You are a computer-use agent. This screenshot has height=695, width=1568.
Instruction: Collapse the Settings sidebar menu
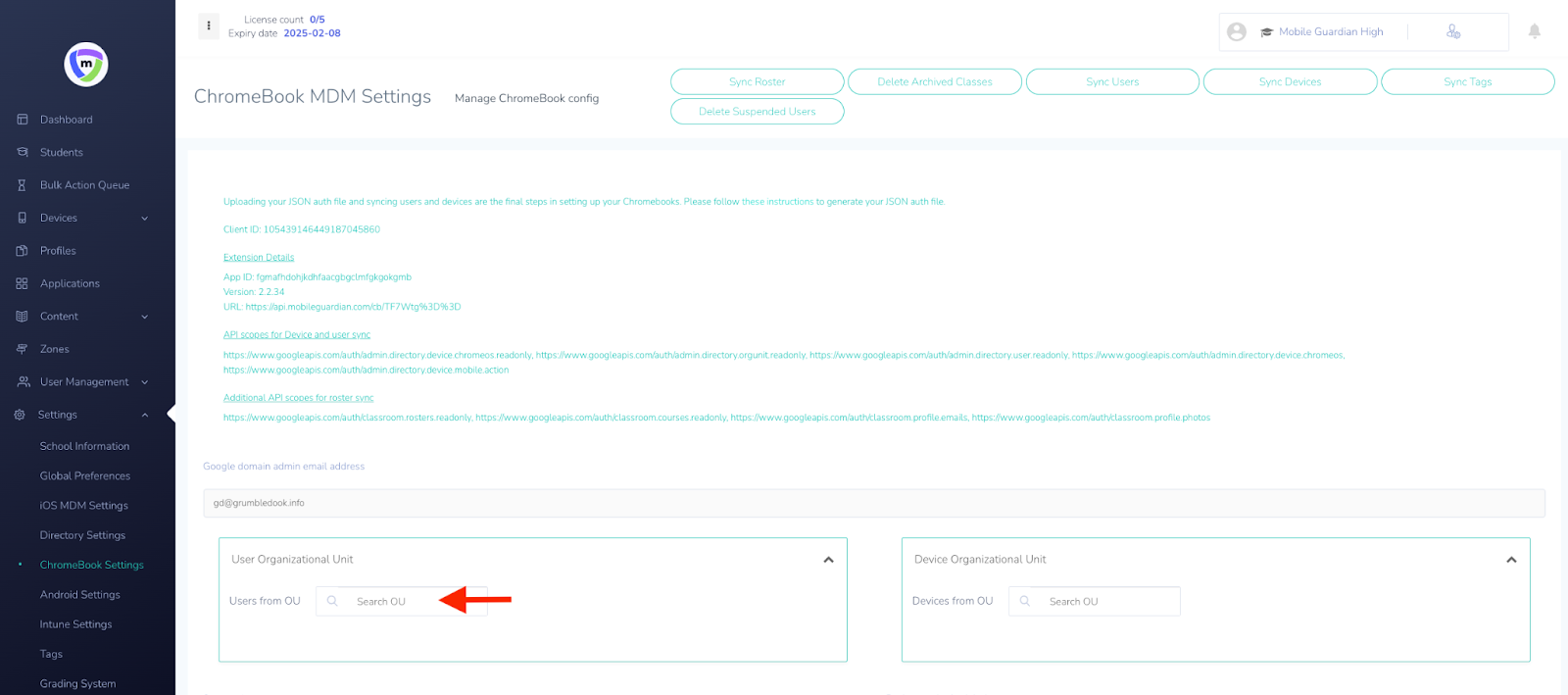[x=144, y=415]
